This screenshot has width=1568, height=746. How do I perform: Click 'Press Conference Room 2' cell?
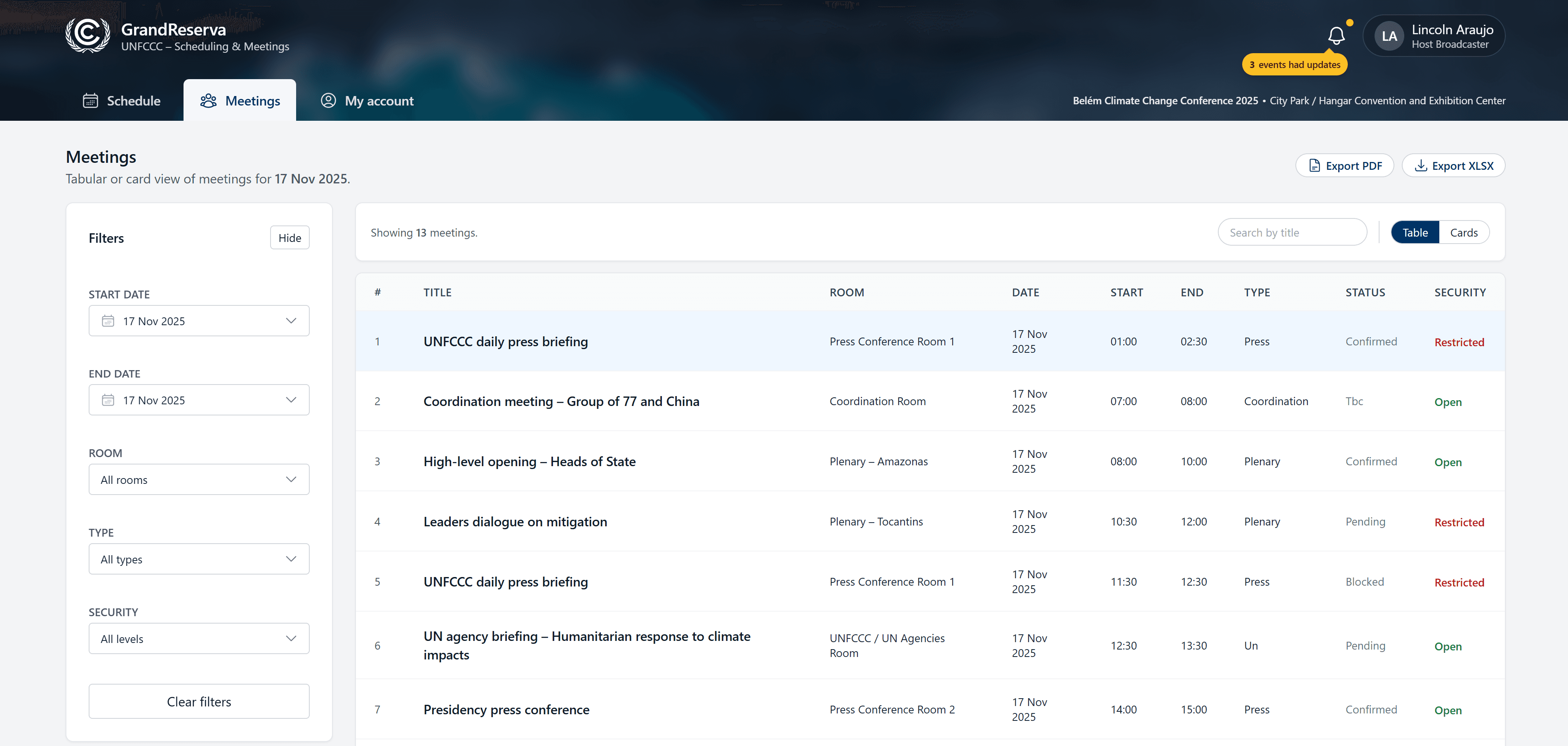[x=892, y=710]
